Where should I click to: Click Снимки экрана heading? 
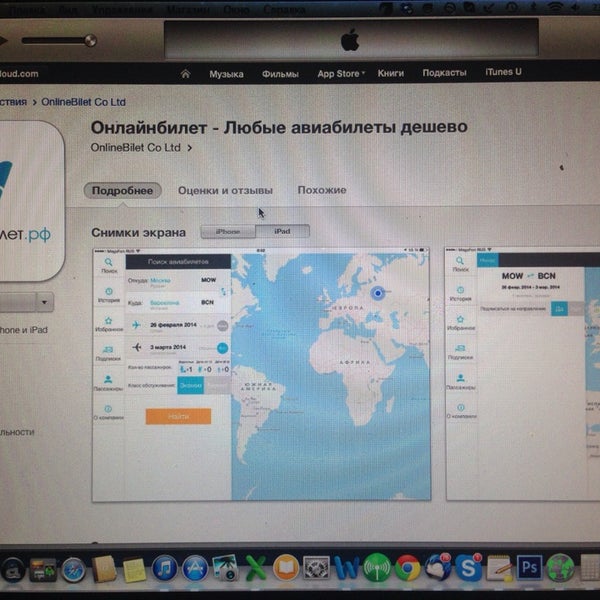(x=139, y=233)
